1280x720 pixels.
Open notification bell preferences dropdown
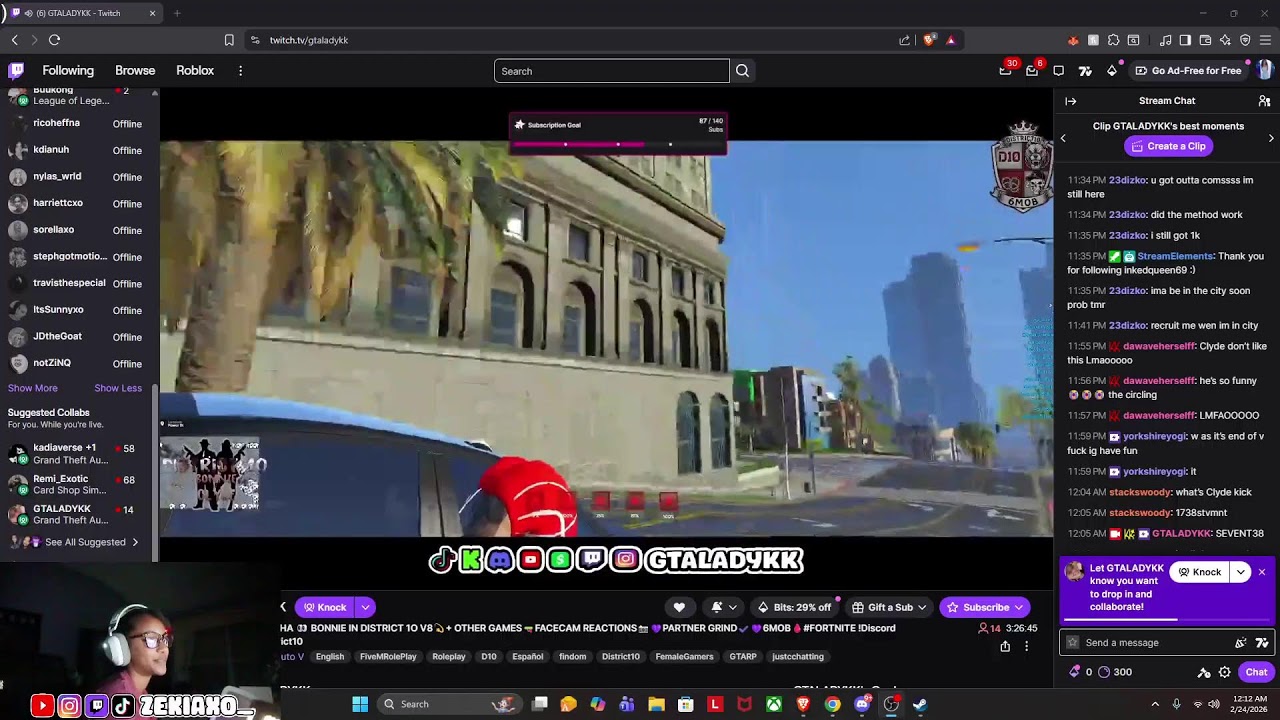(x=724, y=607)
